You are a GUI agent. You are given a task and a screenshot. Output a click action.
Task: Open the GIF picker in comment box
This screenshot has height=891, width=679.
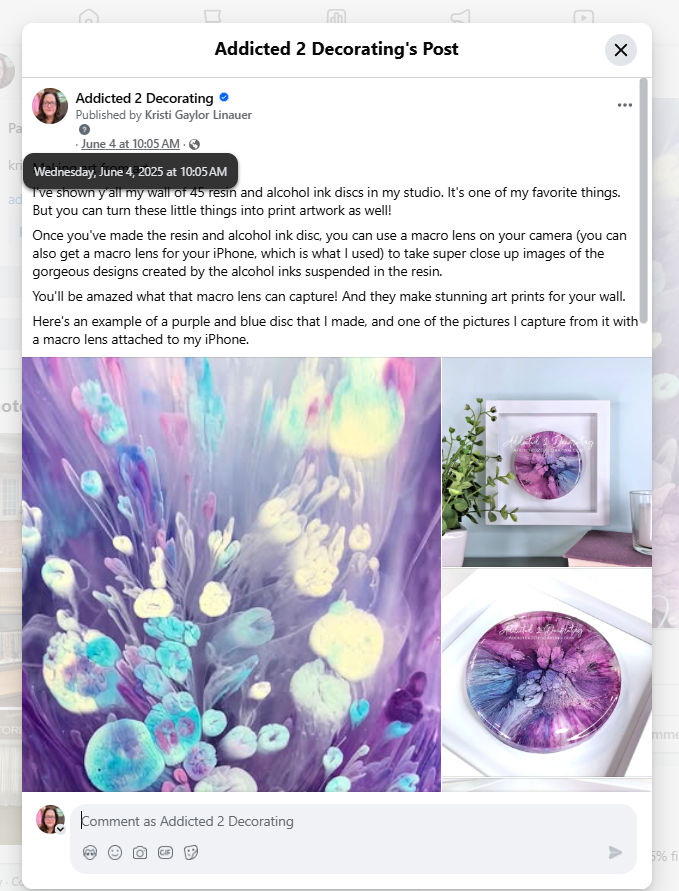[x=165, y=852]
